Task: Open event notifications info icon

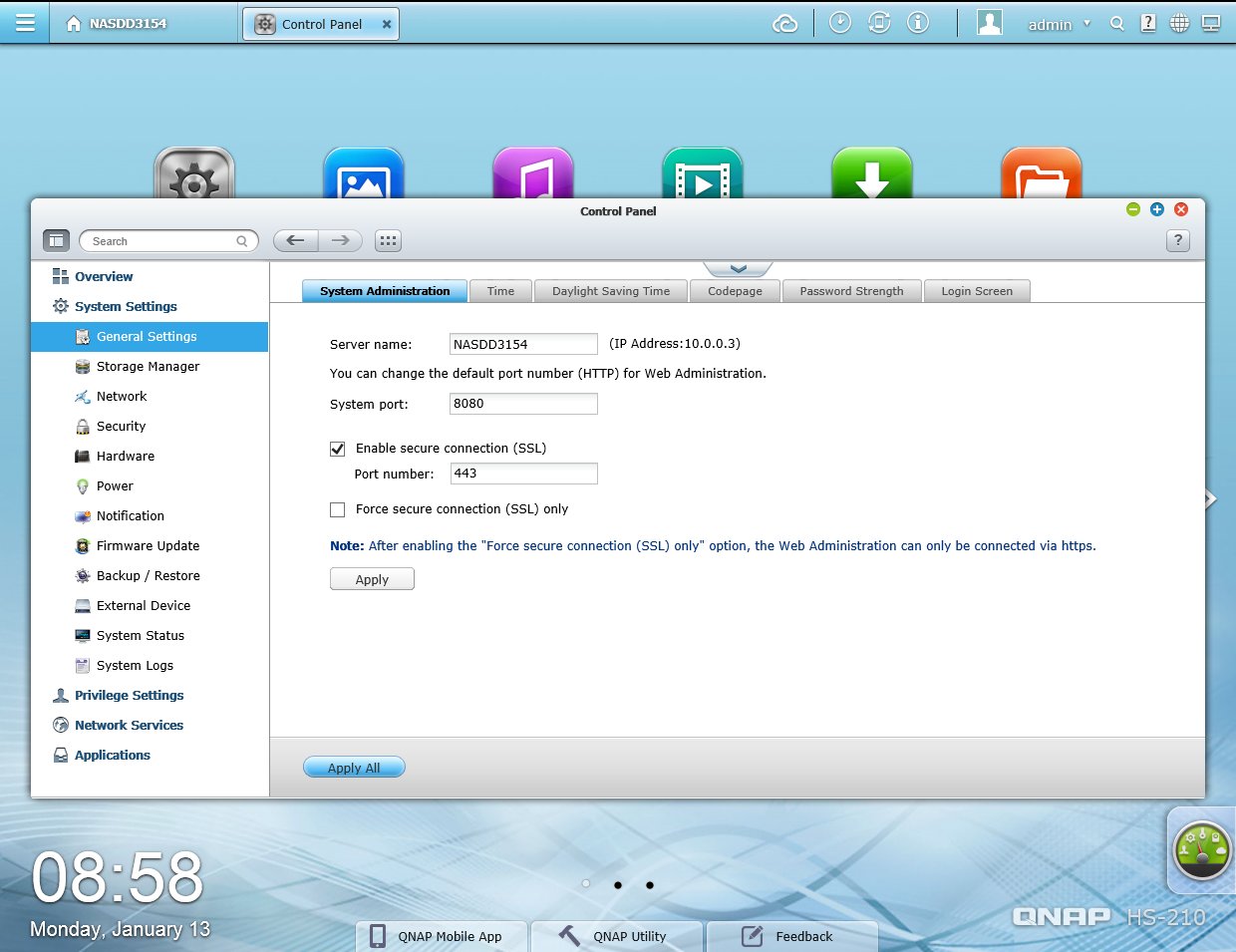Action: point(918,23)
